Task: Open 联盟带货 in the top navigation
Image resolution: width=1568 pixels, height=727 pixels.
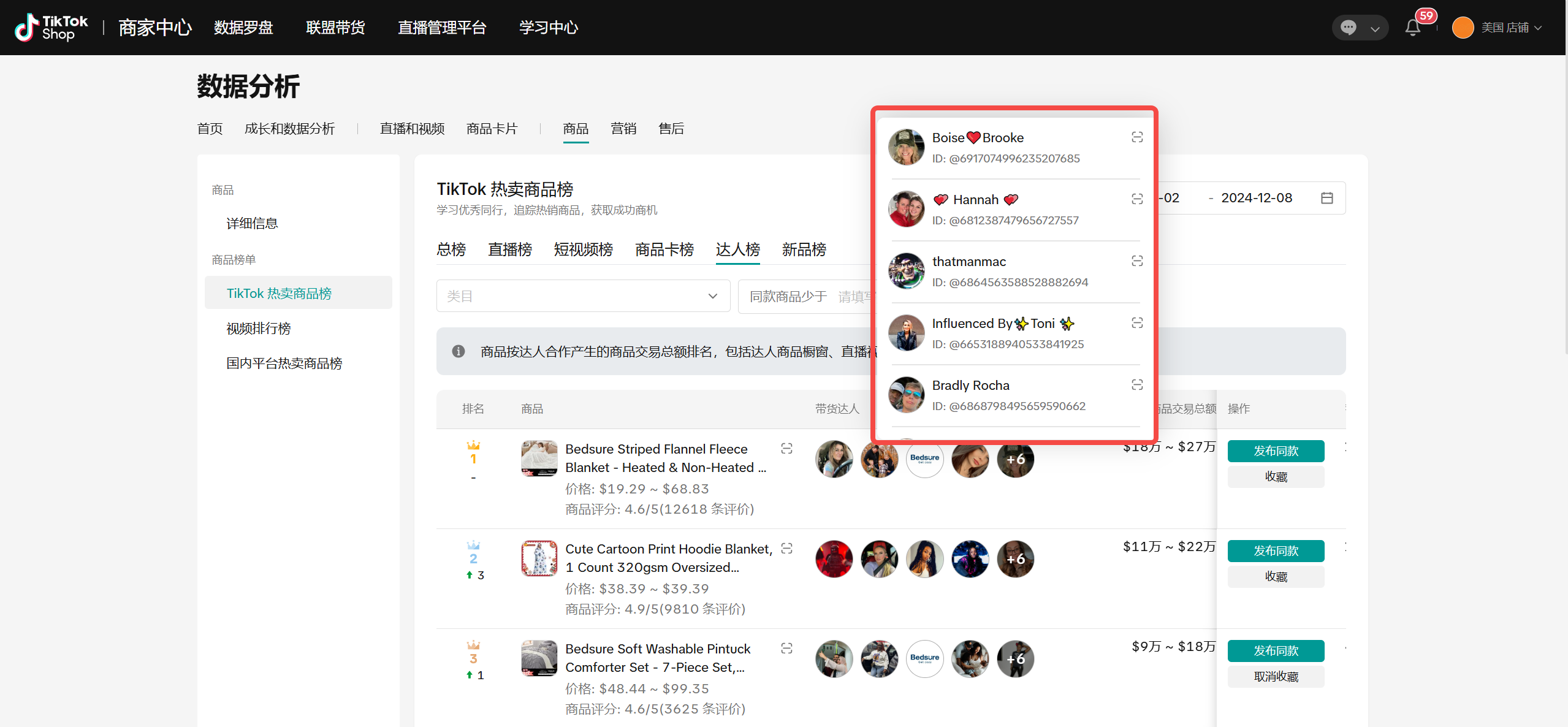Action: [335, 28]
